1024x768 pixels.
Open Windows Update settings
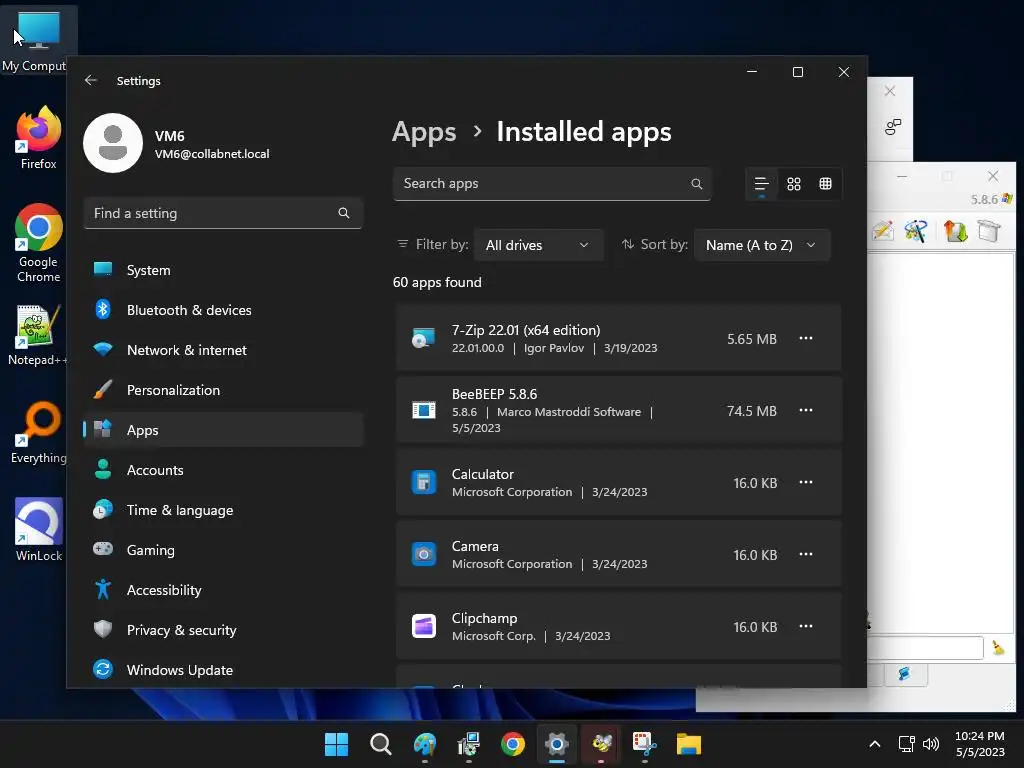pos(223,670)
